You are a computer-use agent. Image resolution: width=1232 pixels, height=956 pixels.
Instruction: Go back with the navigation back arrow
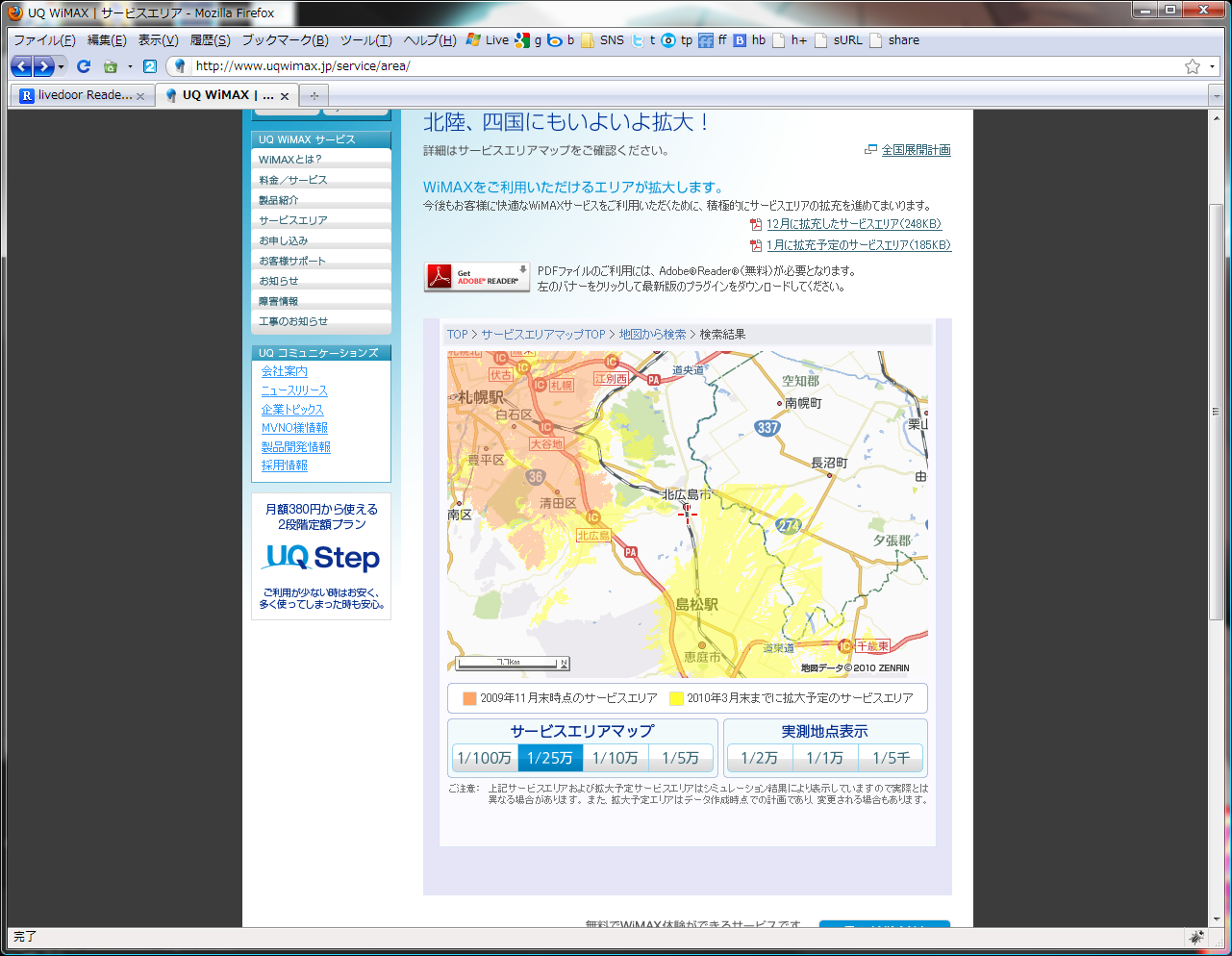click(21, 66)
